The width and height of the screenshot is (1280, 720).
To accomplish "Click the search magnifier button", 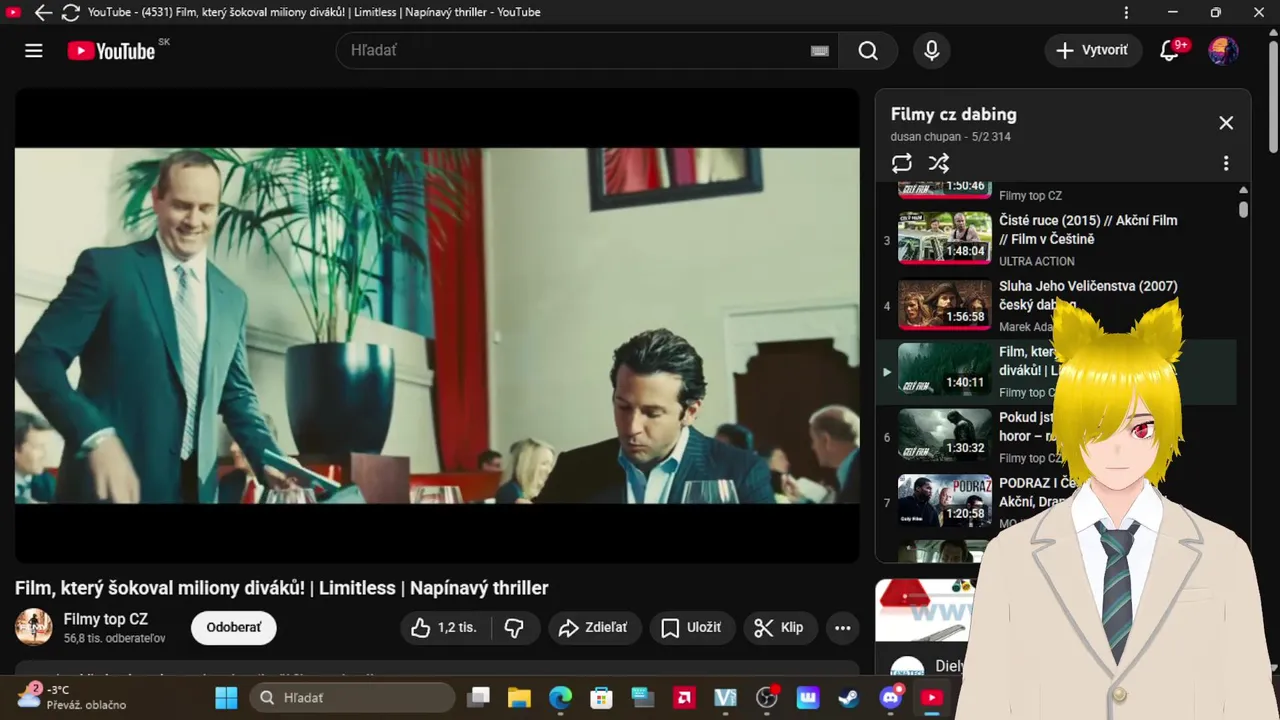I will click(868, 51).
